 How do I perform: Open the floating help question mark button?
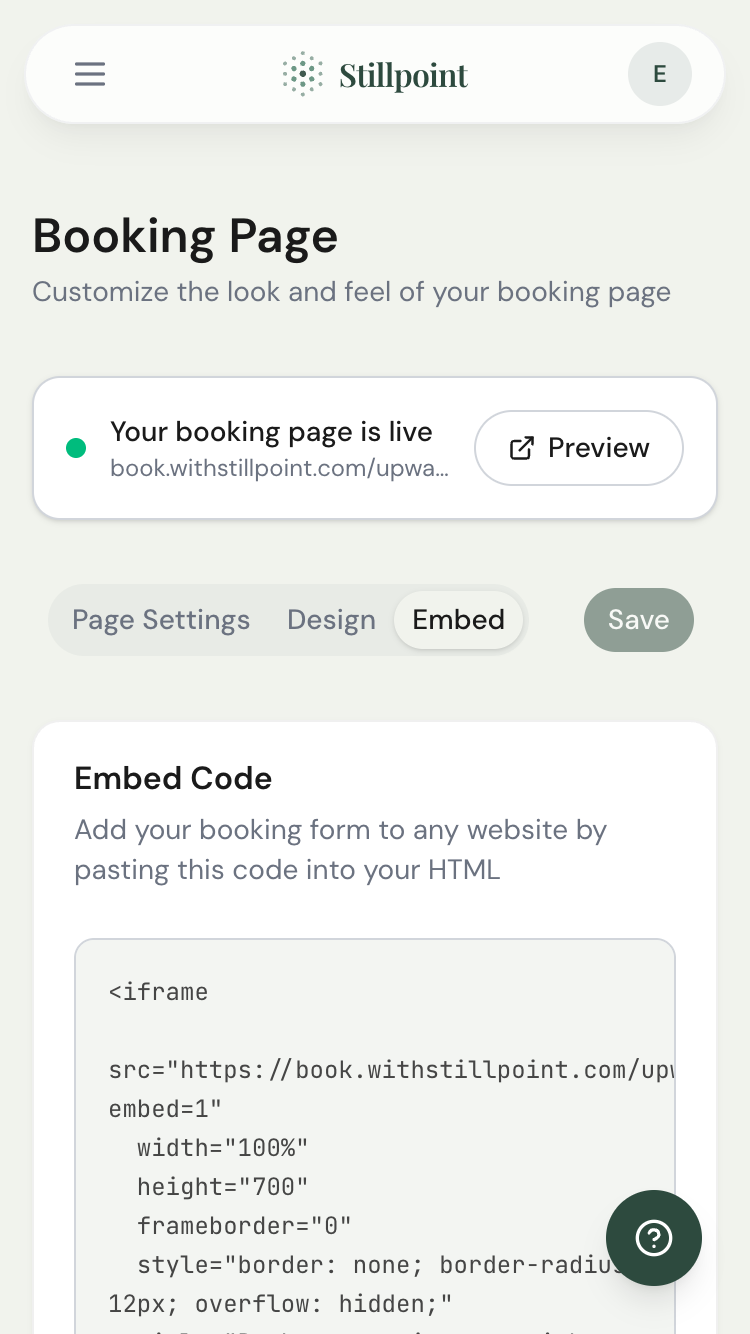(653, 1238)
